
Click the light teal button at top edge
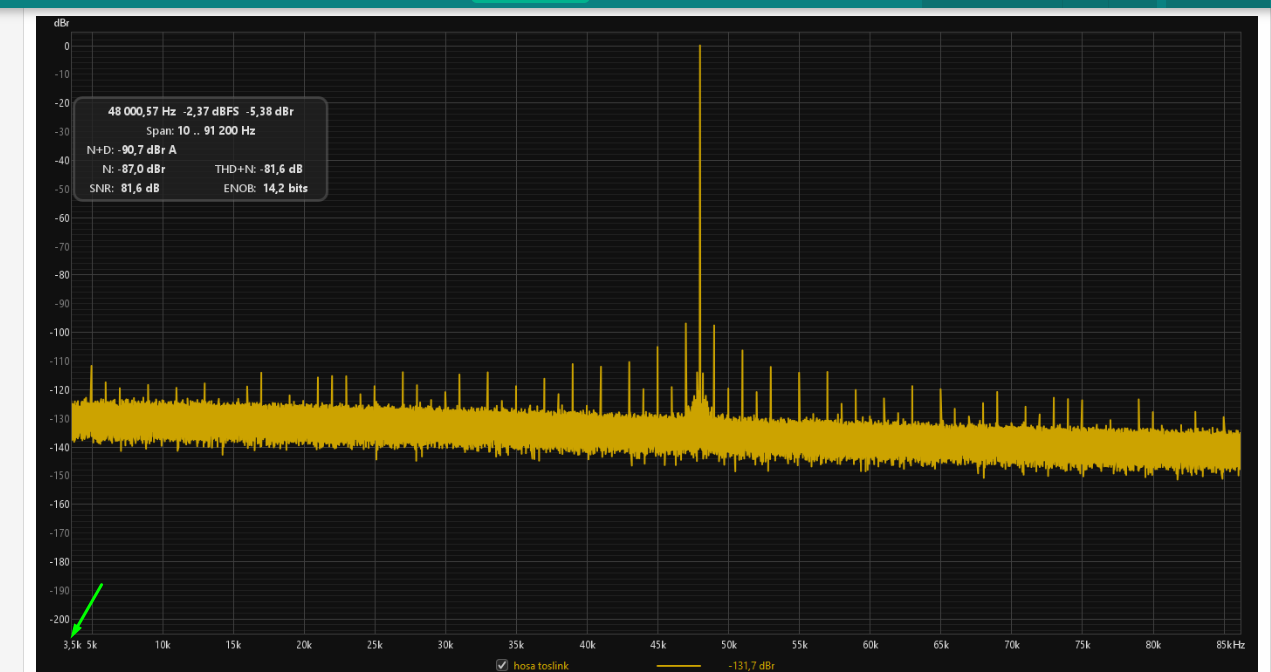tap(530, 1)
